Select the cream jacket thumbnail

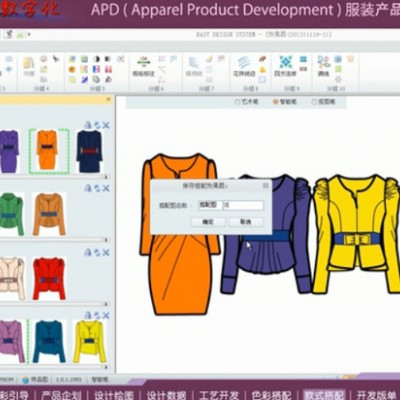click(x=12, y=278)
